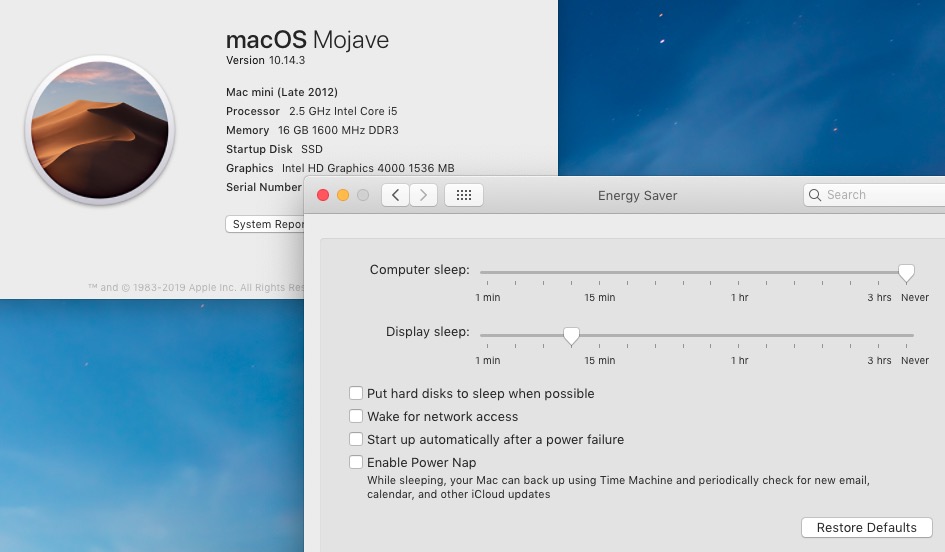945x552 pixels.
Task: Check Enable Power Nap
Action: point(356,462)
